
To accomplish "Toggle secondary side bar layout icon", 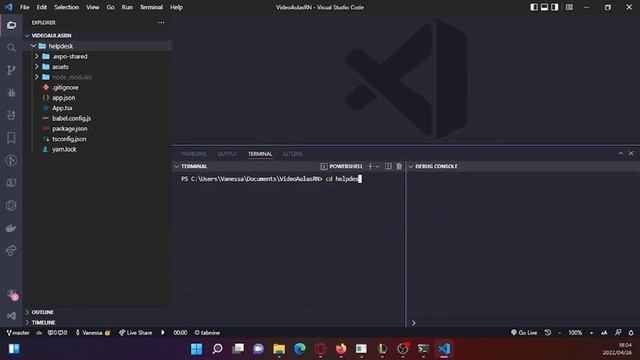I will [x=555, y=7].
